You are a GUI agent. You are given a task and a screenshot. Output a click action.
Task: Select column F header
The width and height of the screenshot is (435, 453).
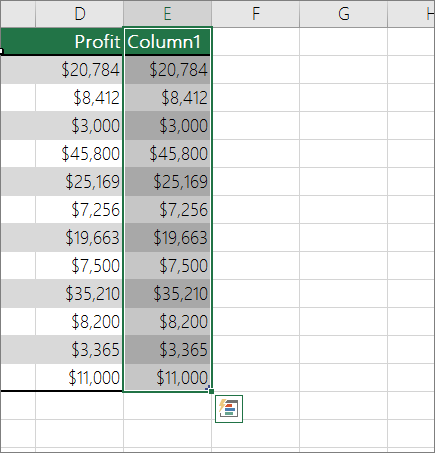click(x=255, y=14)
